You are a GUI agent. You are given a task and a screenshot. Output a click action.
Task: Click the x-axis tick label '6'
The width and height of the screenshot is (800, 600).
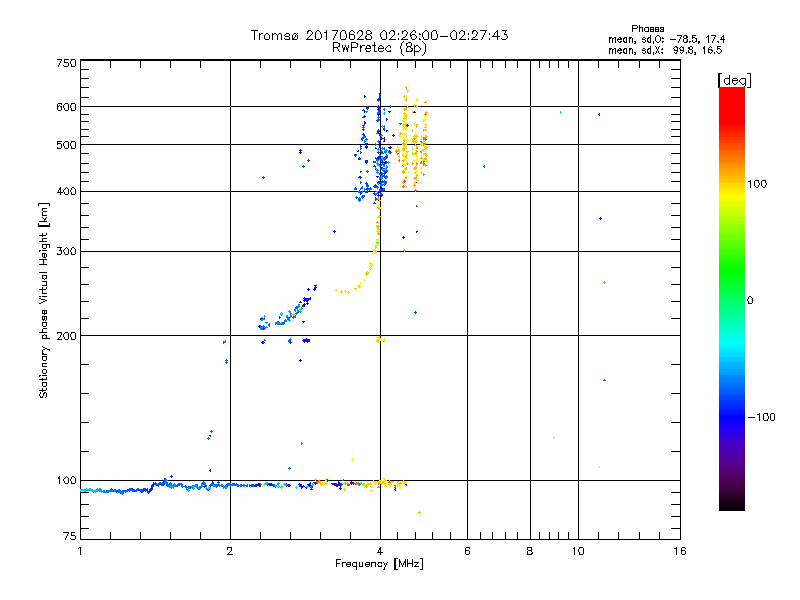point(467,551)
